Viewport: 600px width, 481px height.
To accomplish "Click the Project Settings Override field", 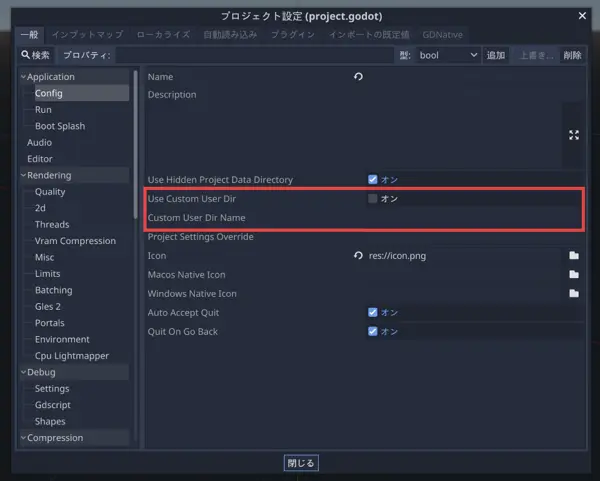I will coord(474,236).
